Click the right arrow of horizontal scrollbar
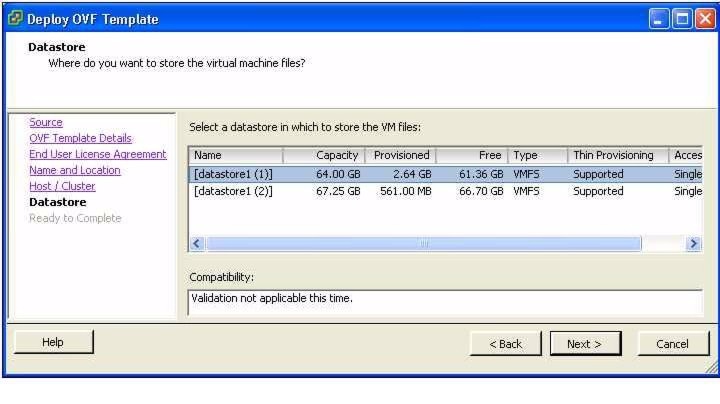Screen dimensions: 720x404 pyautogui.click(x=693, y=243)
